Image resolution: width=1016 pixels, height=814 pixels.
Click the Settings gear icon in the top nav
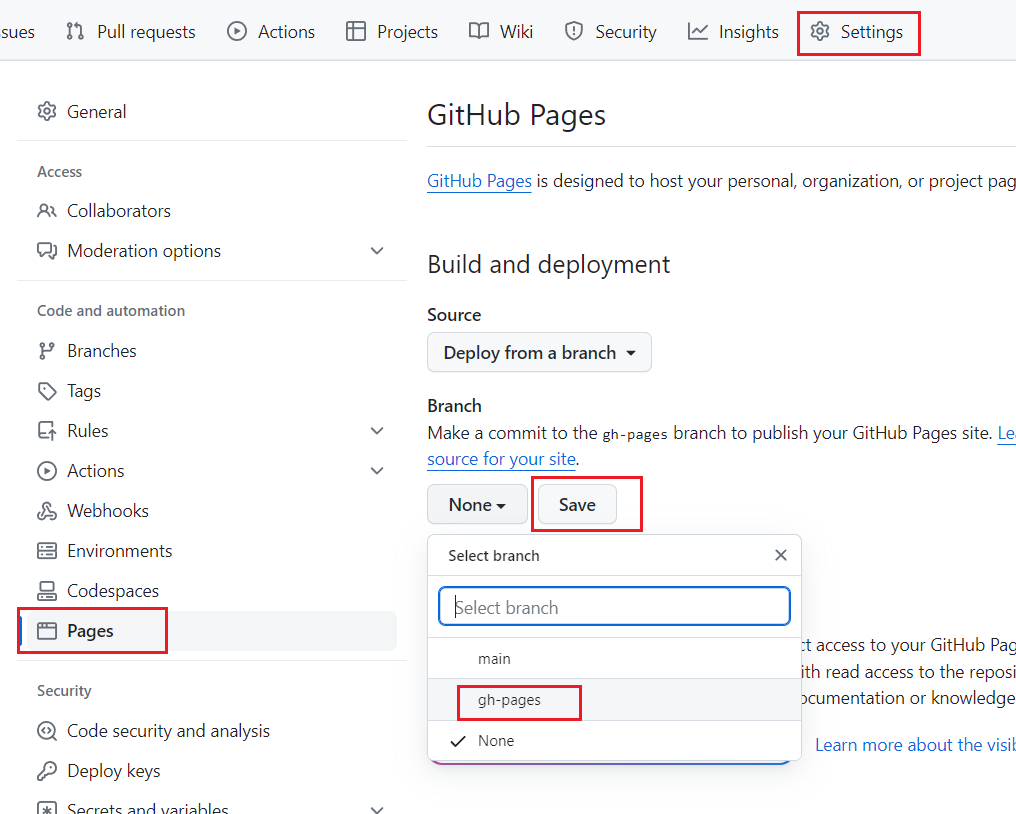[x=820, y=31]
